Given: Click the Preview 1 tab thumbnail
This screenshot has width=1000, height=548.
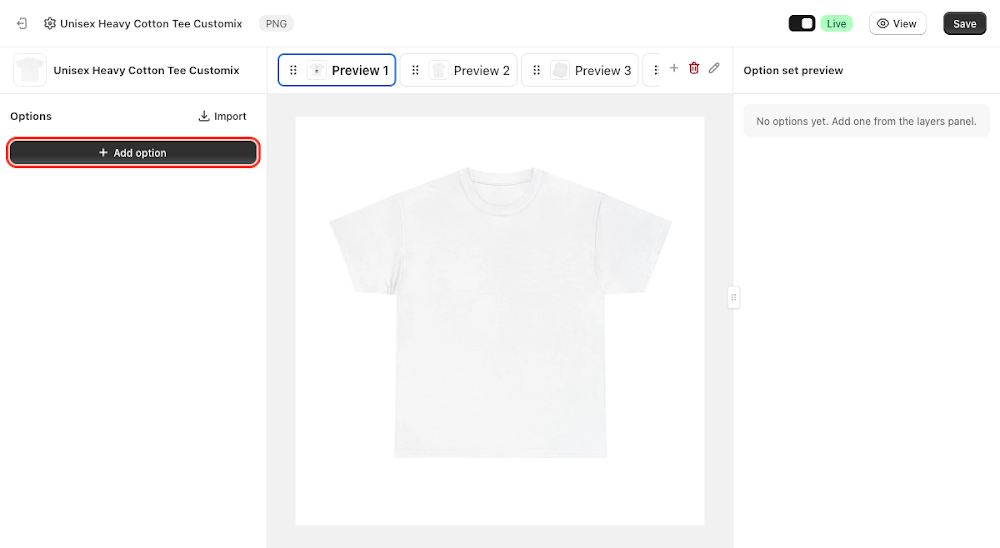Looking at the screenshot, I should pyautogui.click(x=316, y=70).
